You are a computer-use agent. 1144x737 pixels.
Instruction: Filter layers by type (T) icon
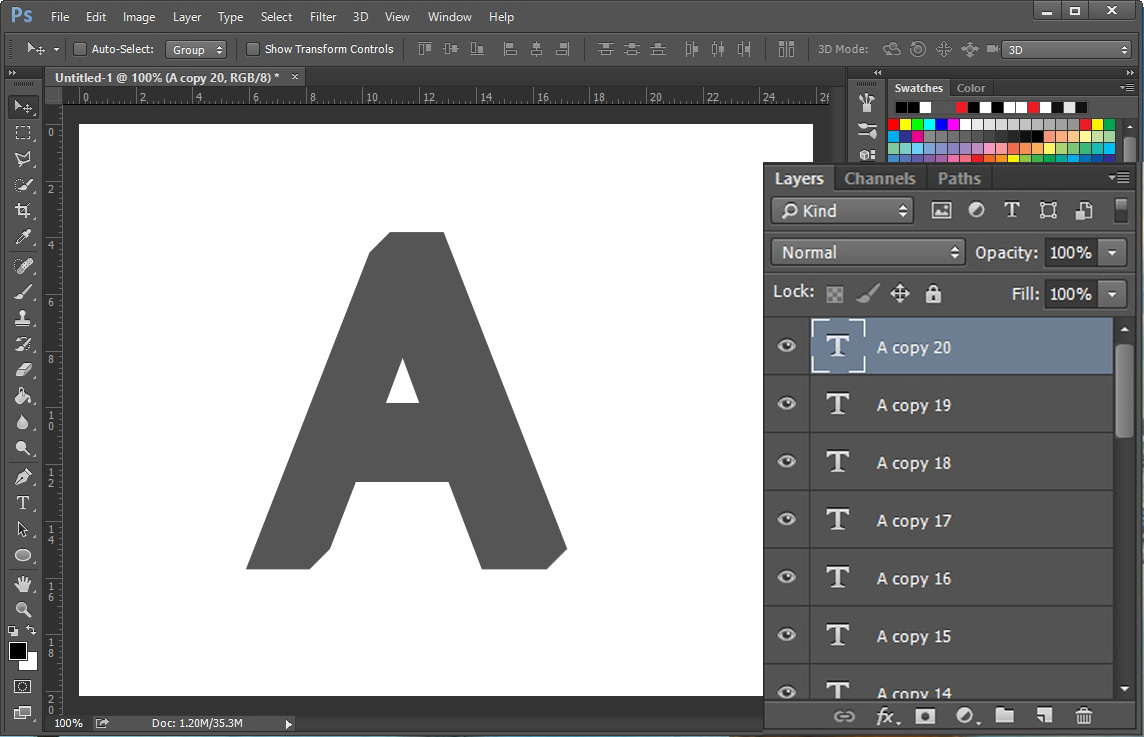[x=1011, y=210]
